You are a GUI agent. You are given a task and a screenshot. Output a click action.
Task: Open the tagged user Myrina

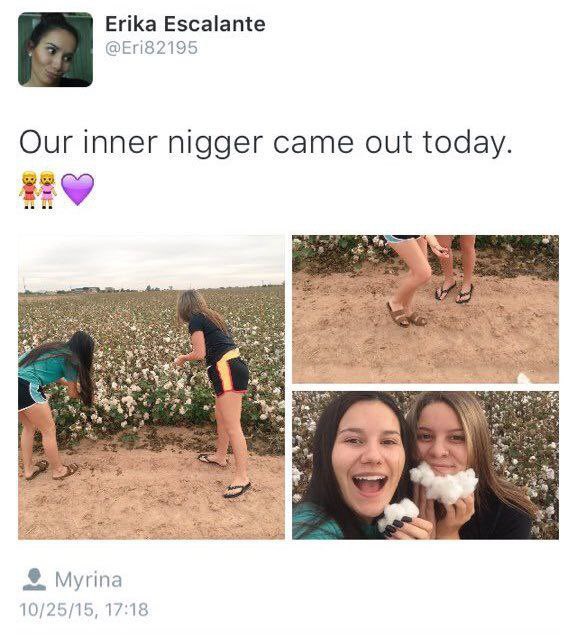point(88,580)
